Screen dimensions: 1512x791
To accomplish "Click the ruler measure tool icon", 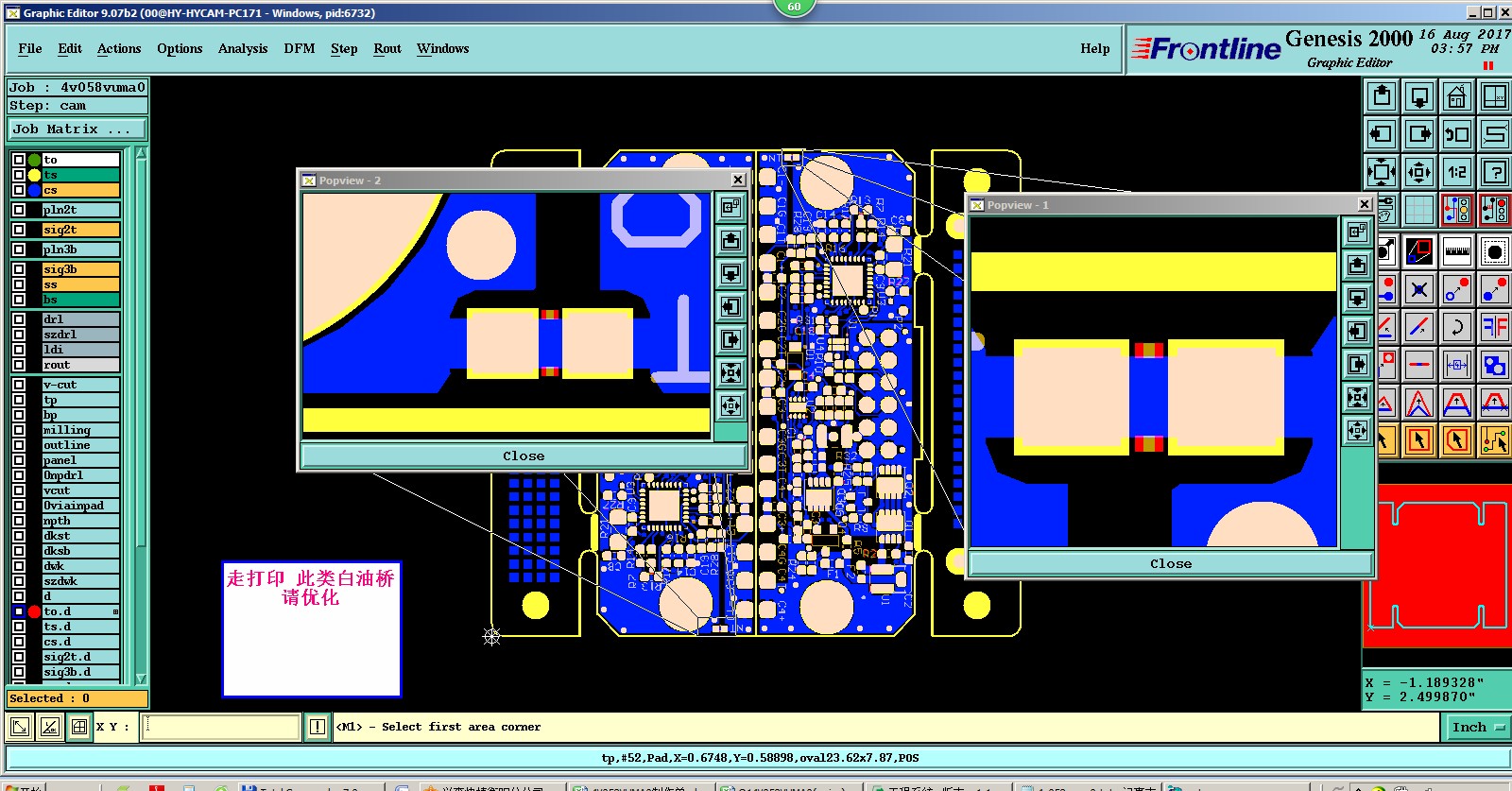I will [1457, 251].
